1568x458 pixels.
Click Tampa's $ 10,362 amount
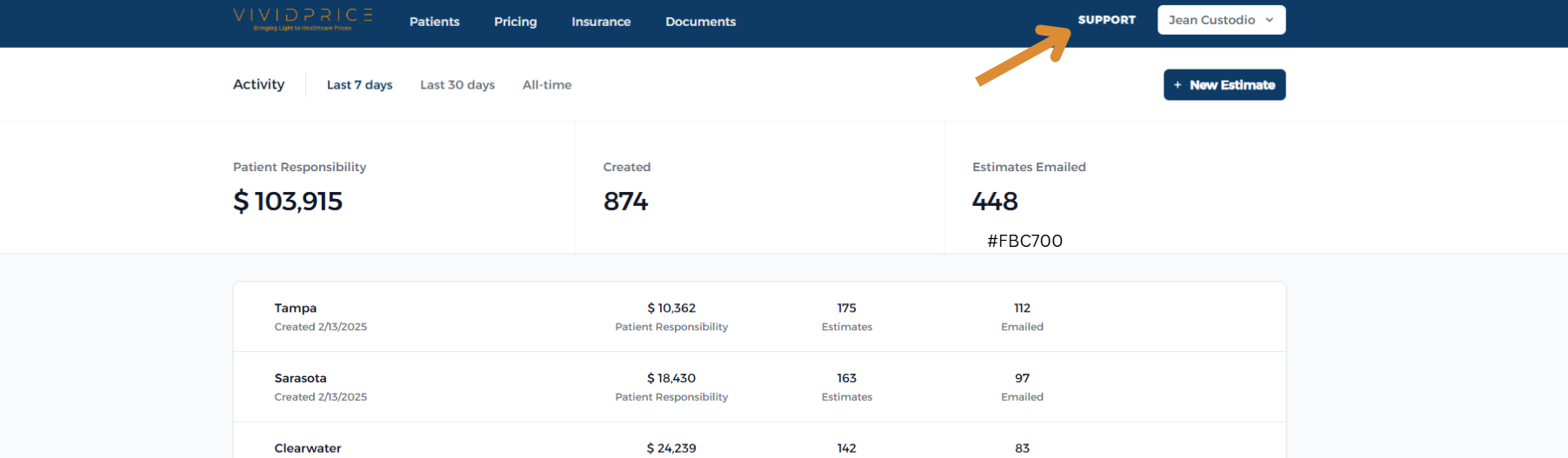(671, 309)
